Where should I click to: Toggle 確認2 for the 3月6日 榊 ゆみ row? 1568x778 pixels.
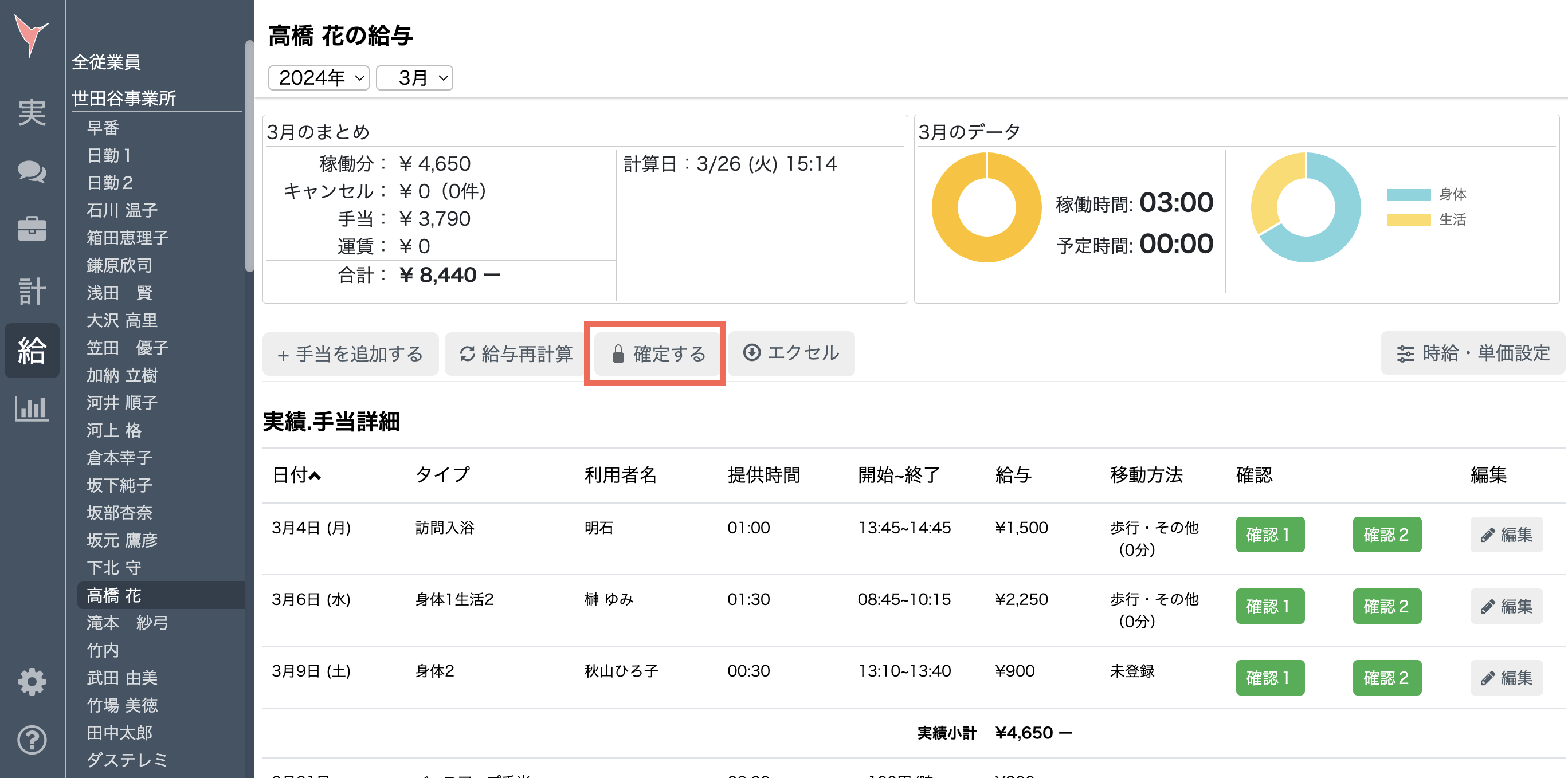click(x=1386, y=606)
